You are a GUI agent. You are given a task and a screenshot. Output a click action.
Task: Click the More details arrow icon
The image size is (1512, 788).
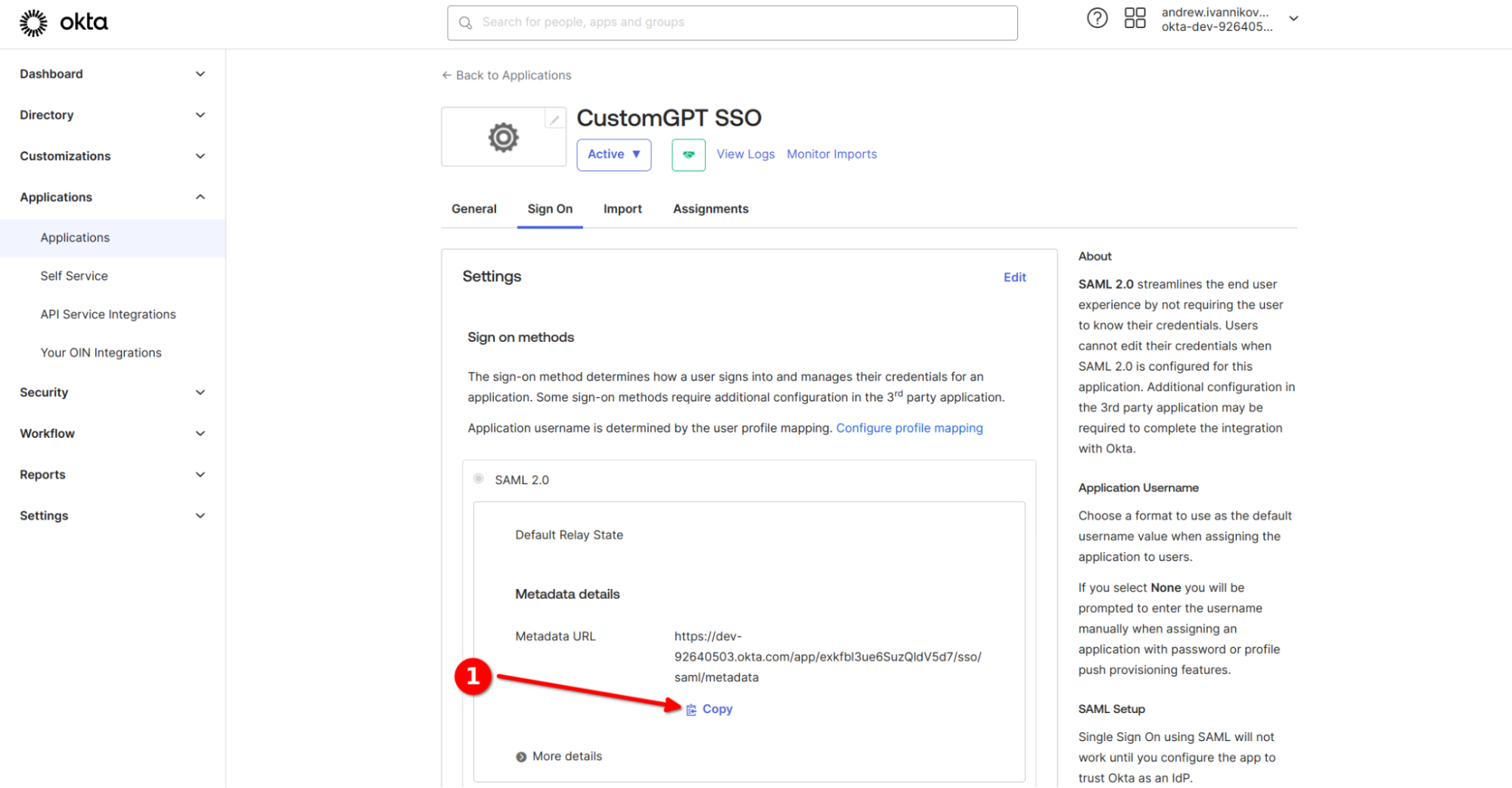tap(521, 757)
